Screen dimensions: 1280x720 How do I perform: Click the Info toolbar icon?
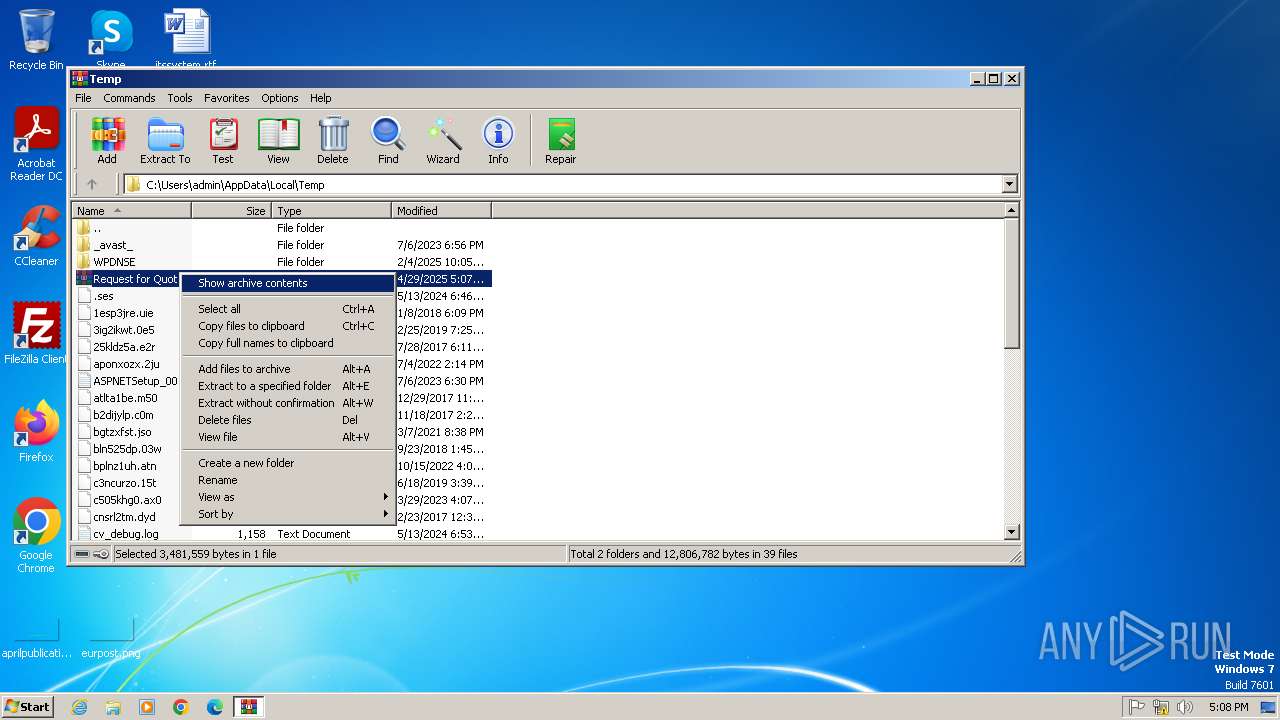498,141
